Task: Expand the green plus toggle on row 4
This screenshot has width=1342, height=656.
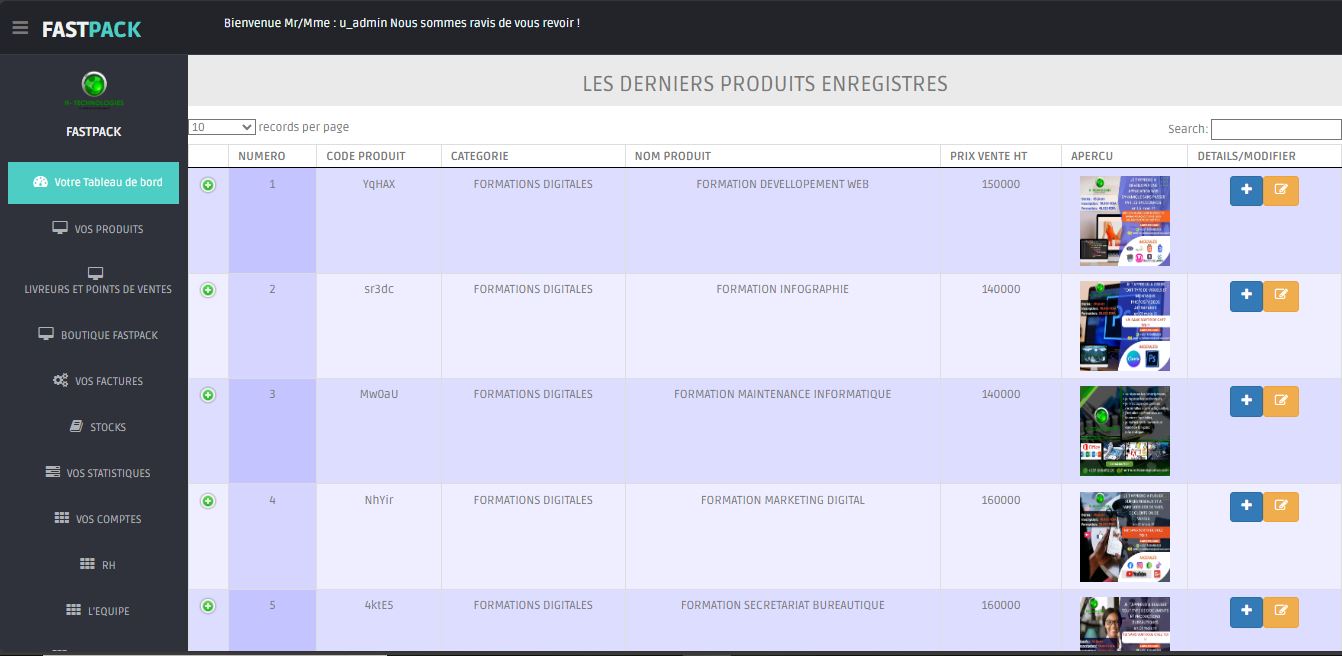Action: click(x=208, y=501)
